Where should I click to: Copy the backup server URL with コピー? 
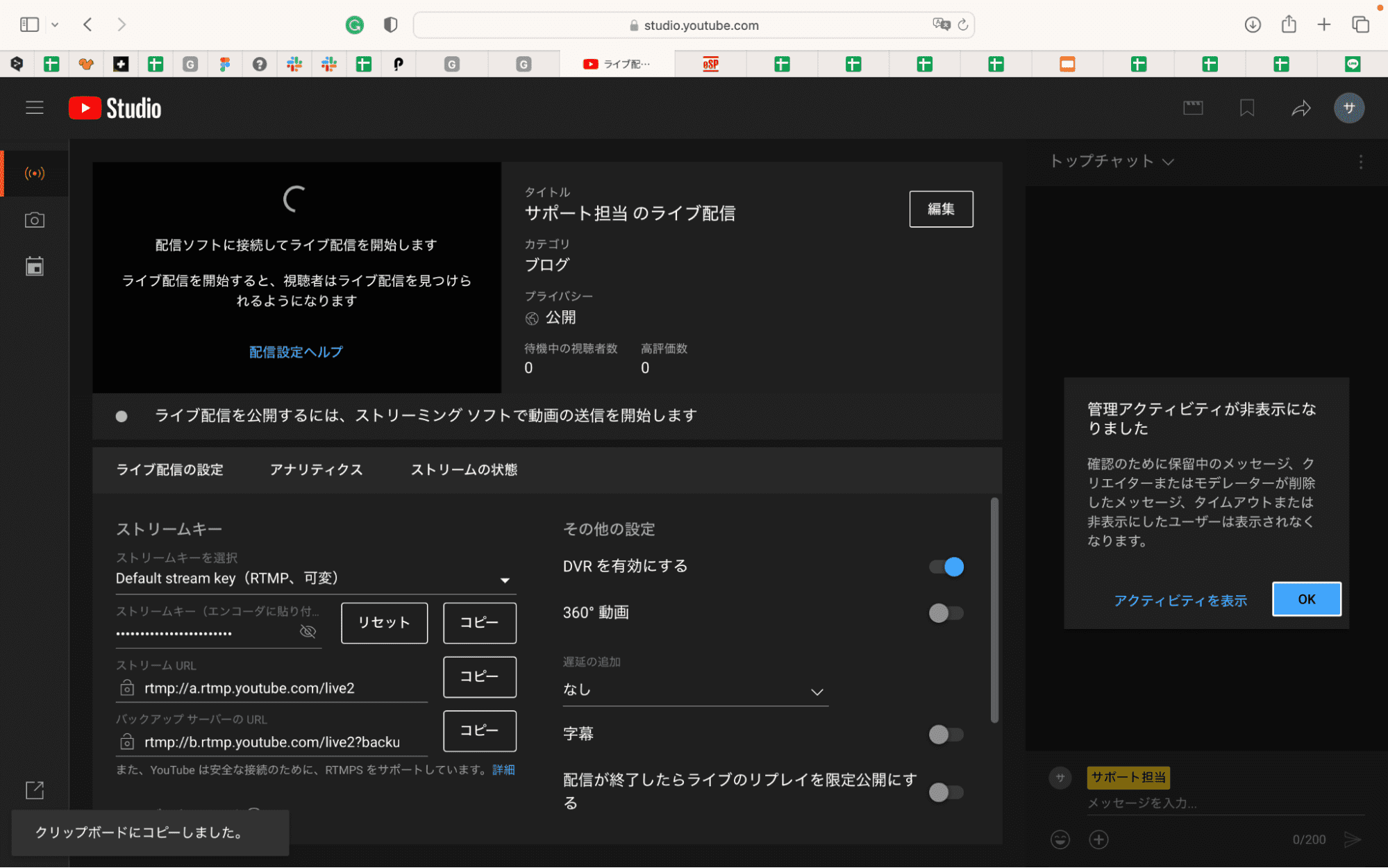(479, 731)
